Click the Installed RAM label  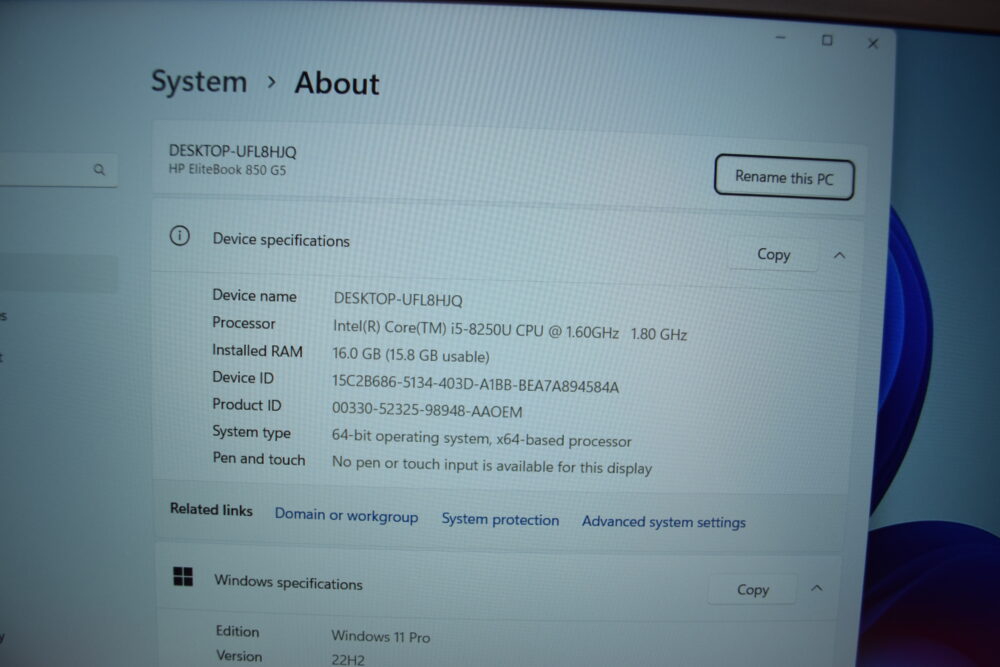[257, 351]
